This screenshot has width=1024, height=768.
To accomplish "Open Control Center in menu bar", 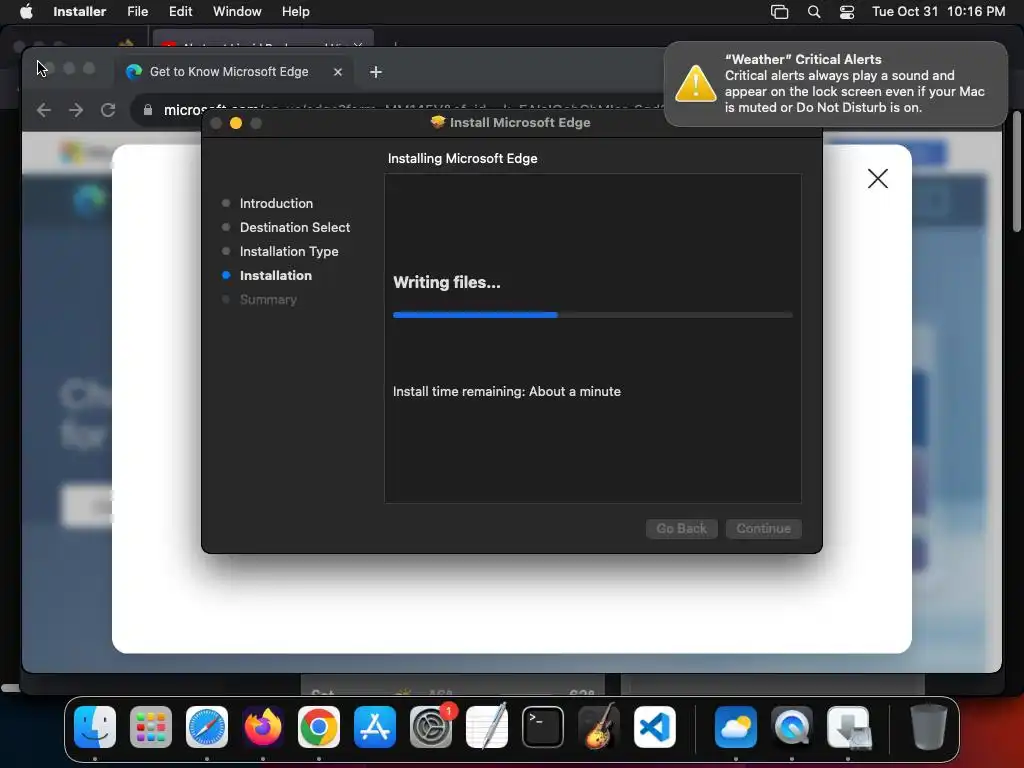I will pos(847,12).
